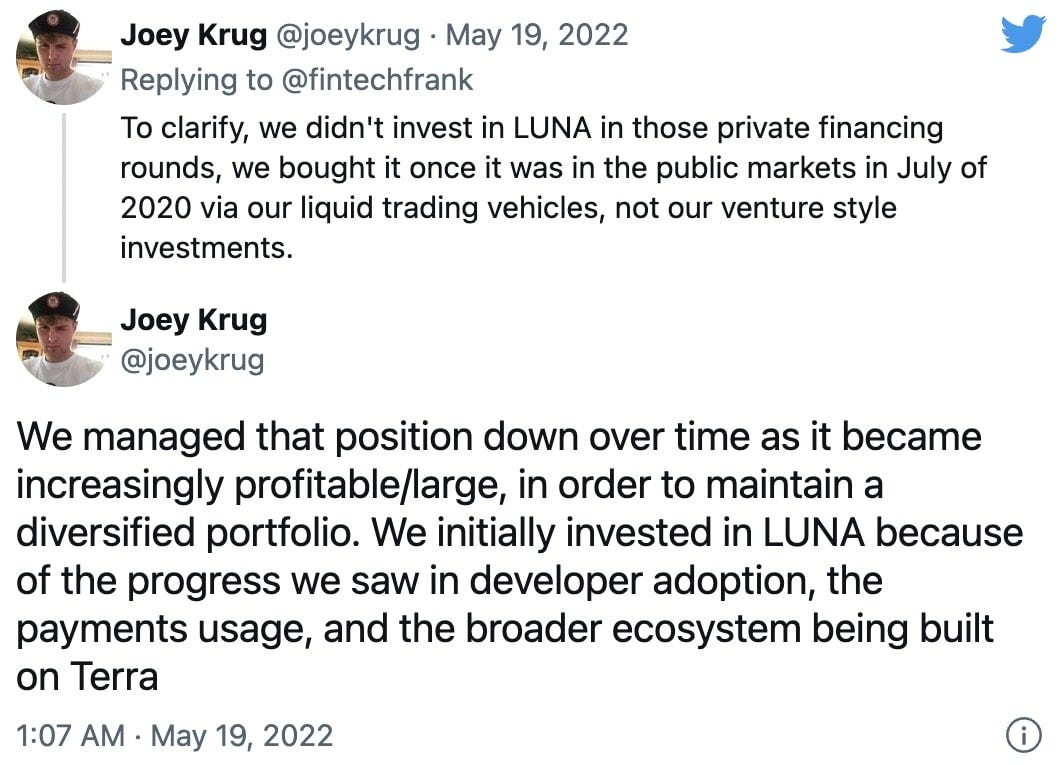Screen dimensions: 1064x765
Task: Open the tweet info icon
Action: 1023,735
